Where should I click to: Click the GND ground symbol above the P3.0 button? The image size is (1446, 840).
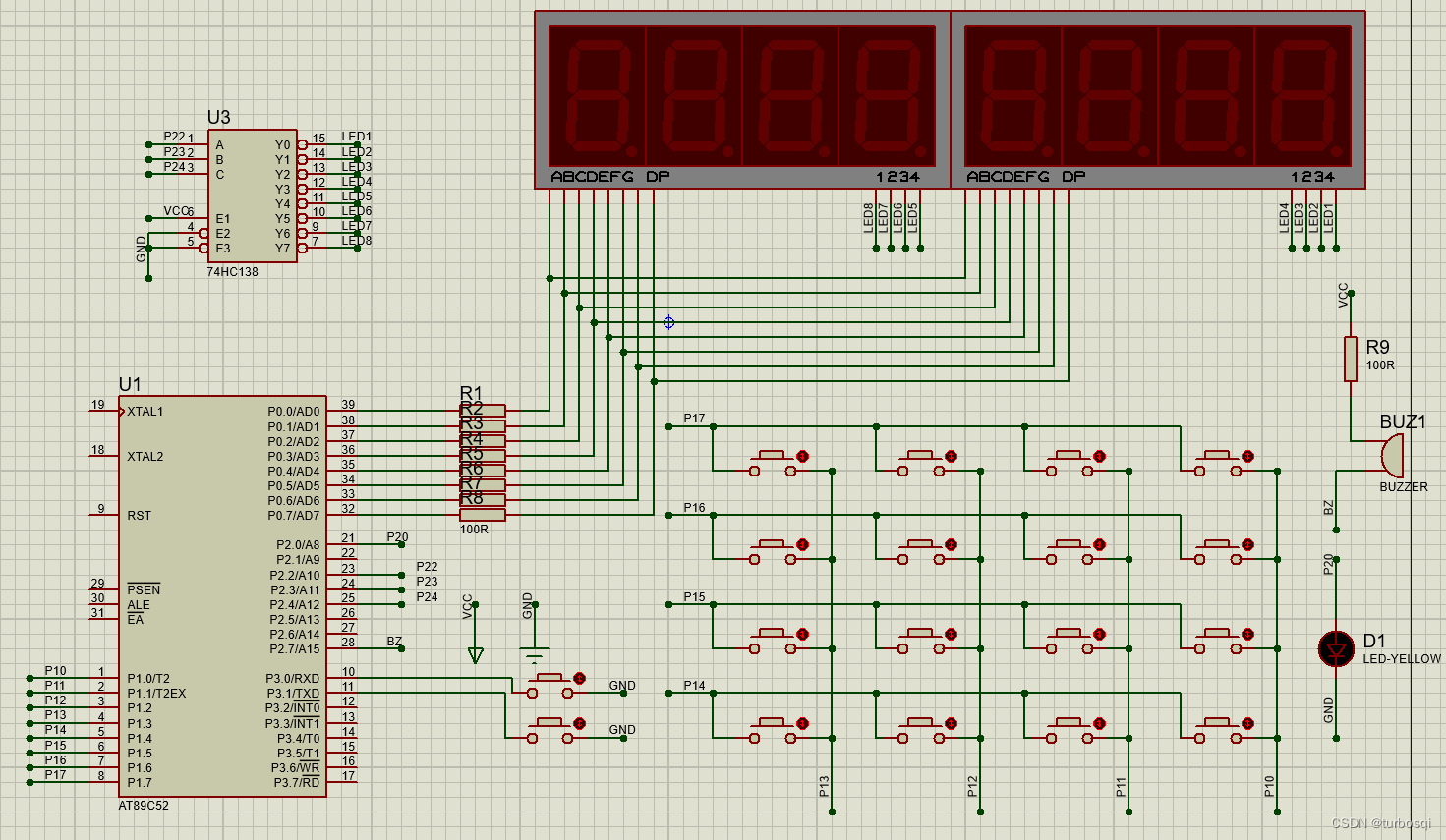pyautogui.click(x=535, y=653)
